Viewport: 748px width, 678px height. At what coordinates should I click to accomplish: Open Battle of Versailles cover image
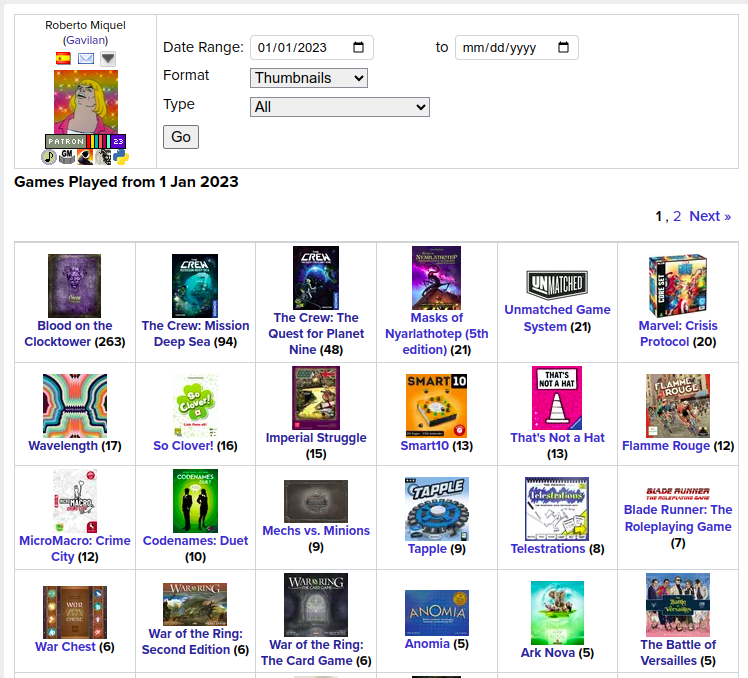click(678, 605)
